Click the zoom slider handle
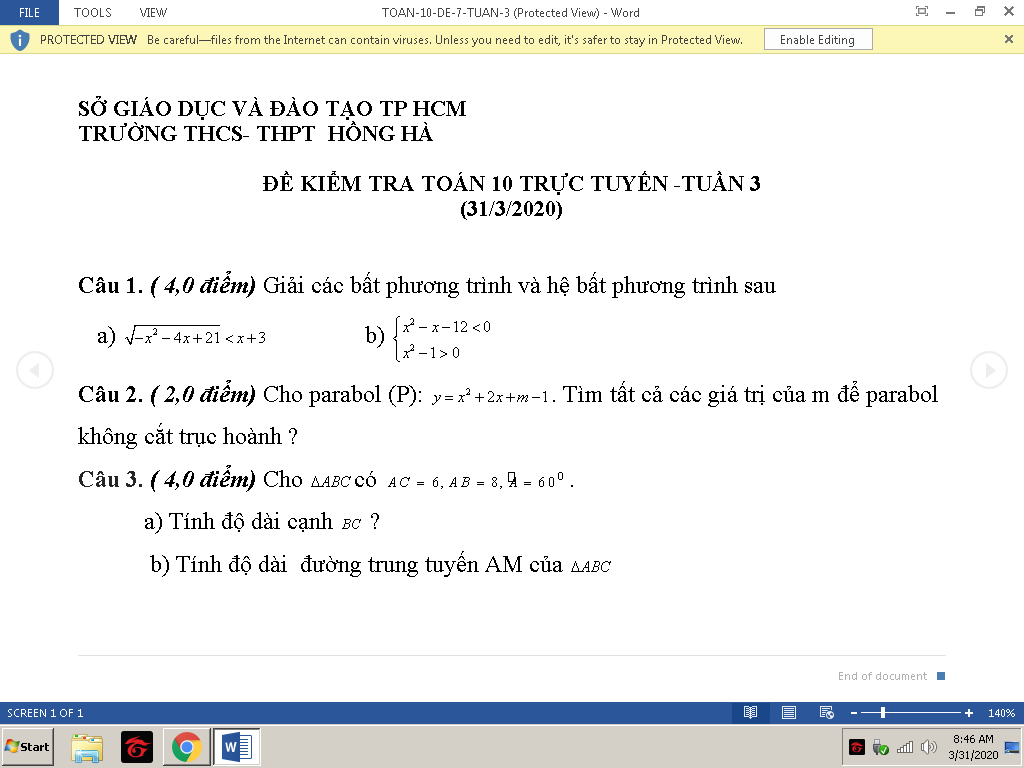Image resolution: width=1024 pixels, height=768 pixels. click(x=883, y=713)
